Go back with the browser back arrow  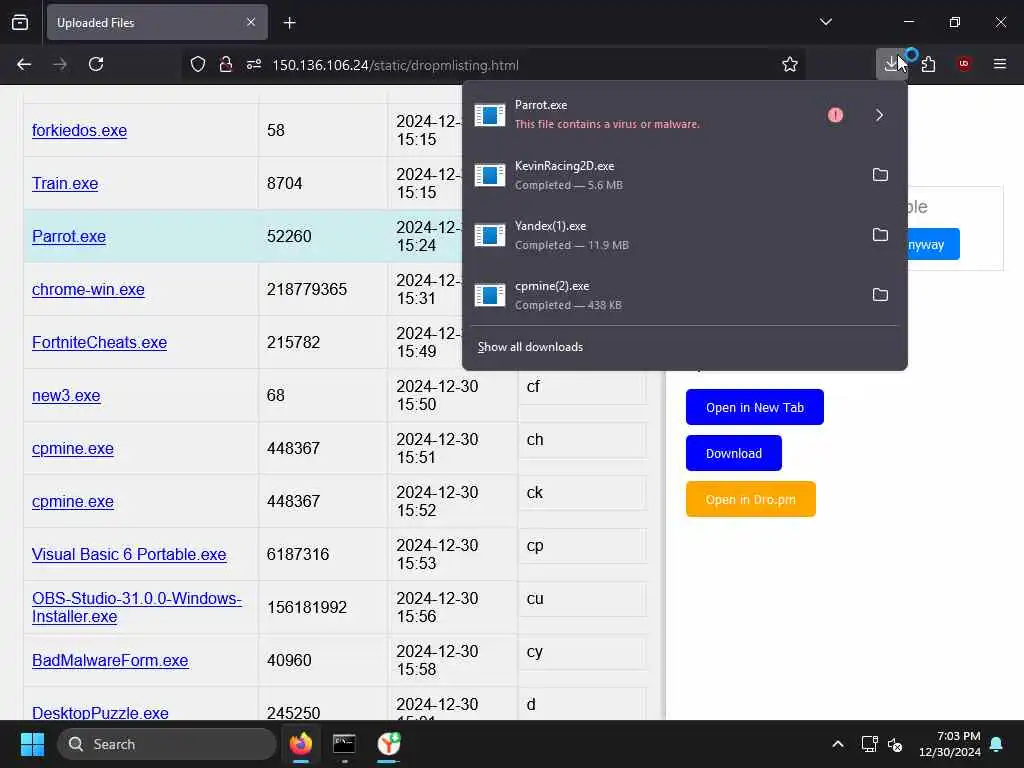tap(24, 64)
